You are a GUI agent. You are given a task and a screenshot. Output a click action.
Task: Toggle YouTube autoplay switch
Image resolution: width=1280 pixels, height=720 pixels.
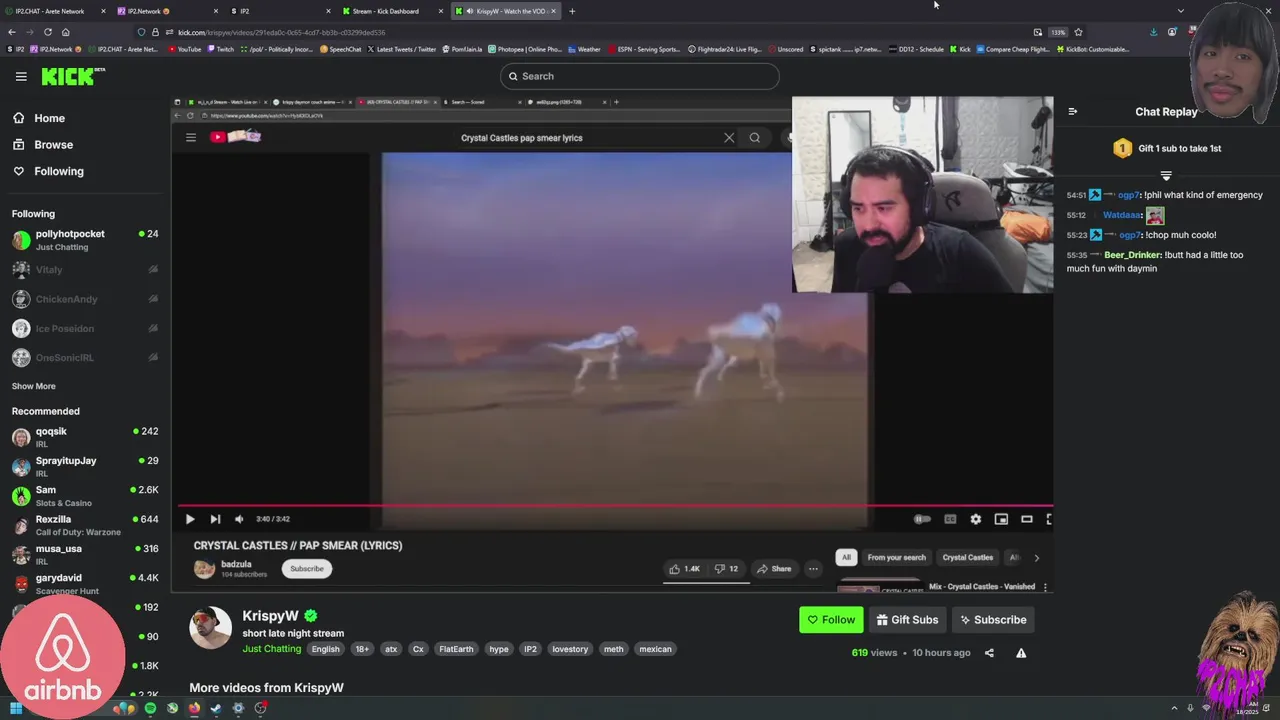pos(922,519)
